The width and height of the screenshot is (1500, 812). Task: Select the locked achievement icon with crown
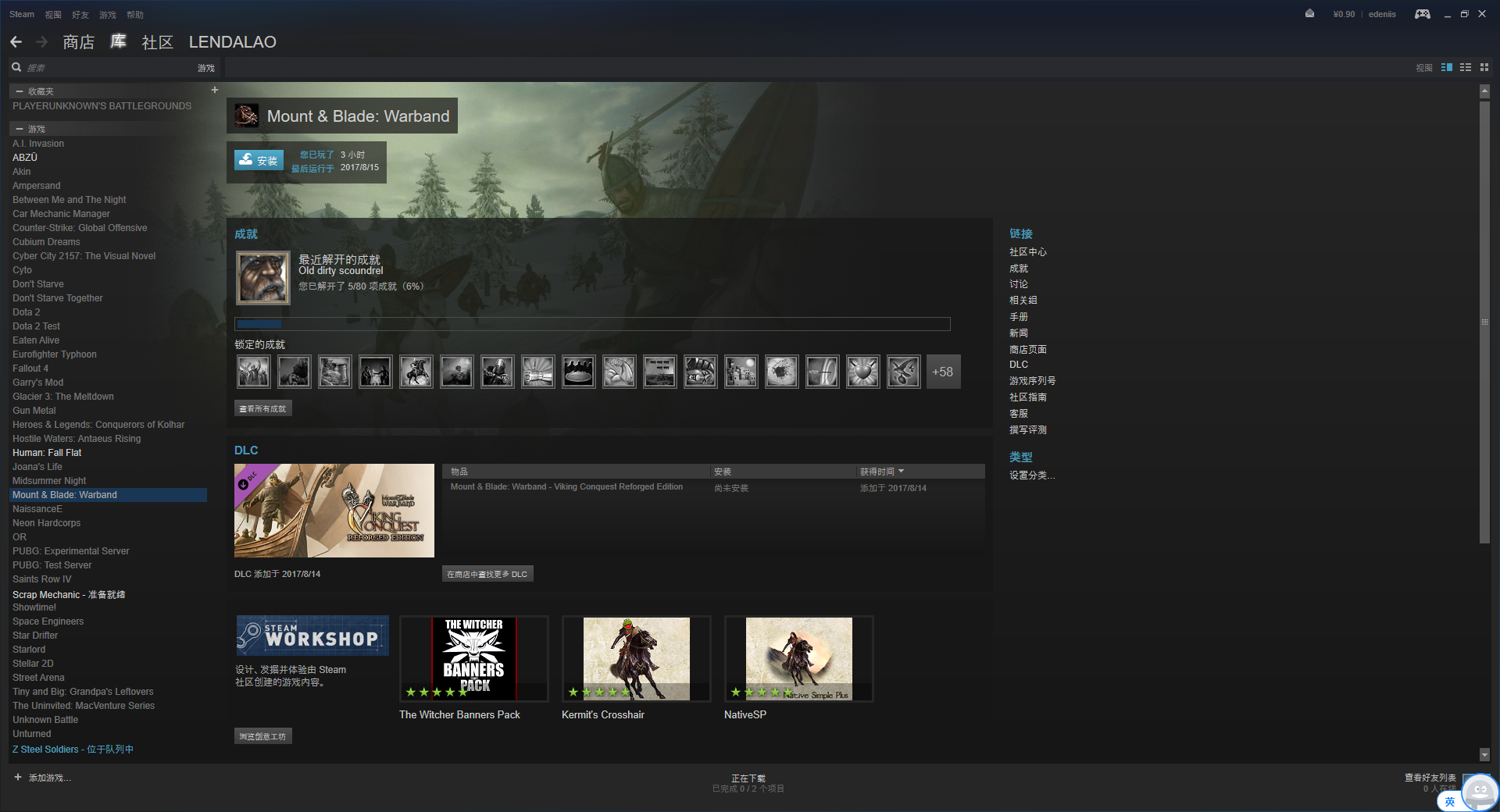point(578,372)
